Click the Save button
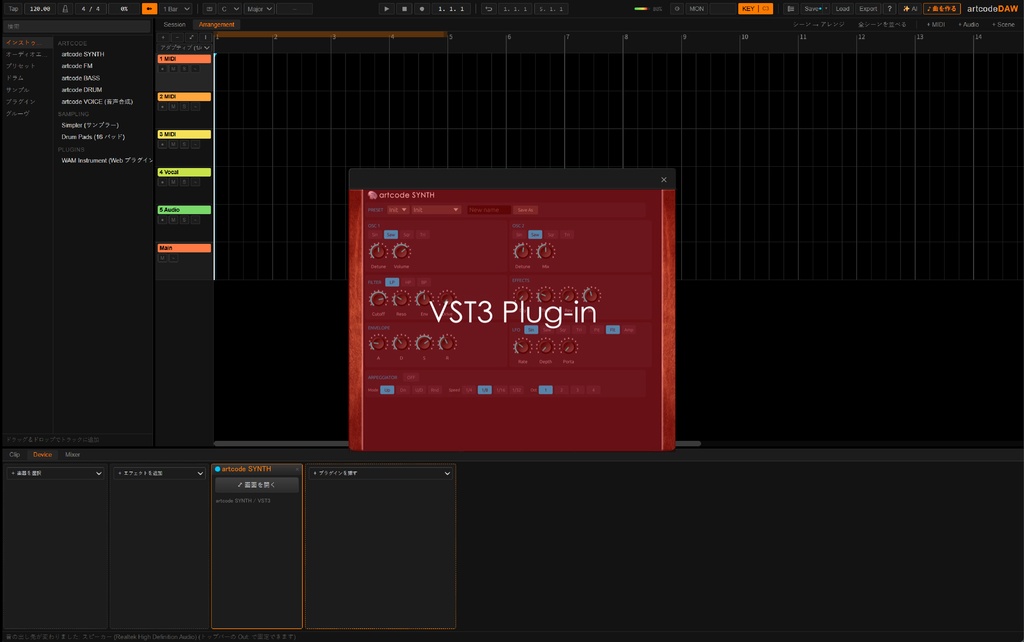The width and height of the screenshot is (1024, 642). (x=812, y=8)
